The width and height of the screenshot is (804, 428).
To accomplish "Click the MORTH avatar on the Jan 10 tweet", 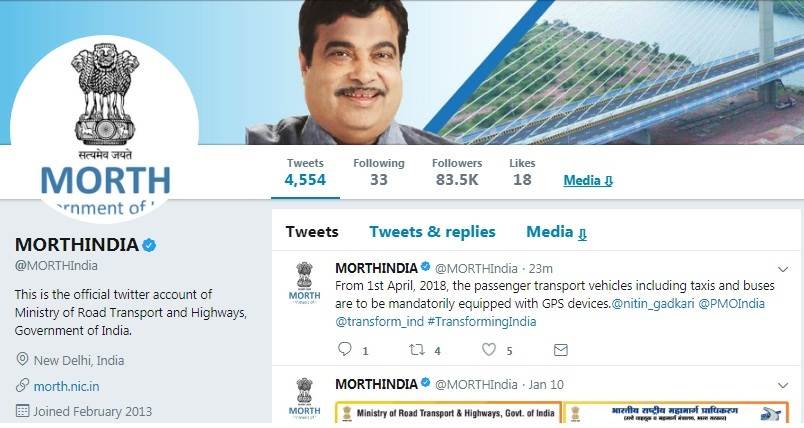I will coord(305,398).
